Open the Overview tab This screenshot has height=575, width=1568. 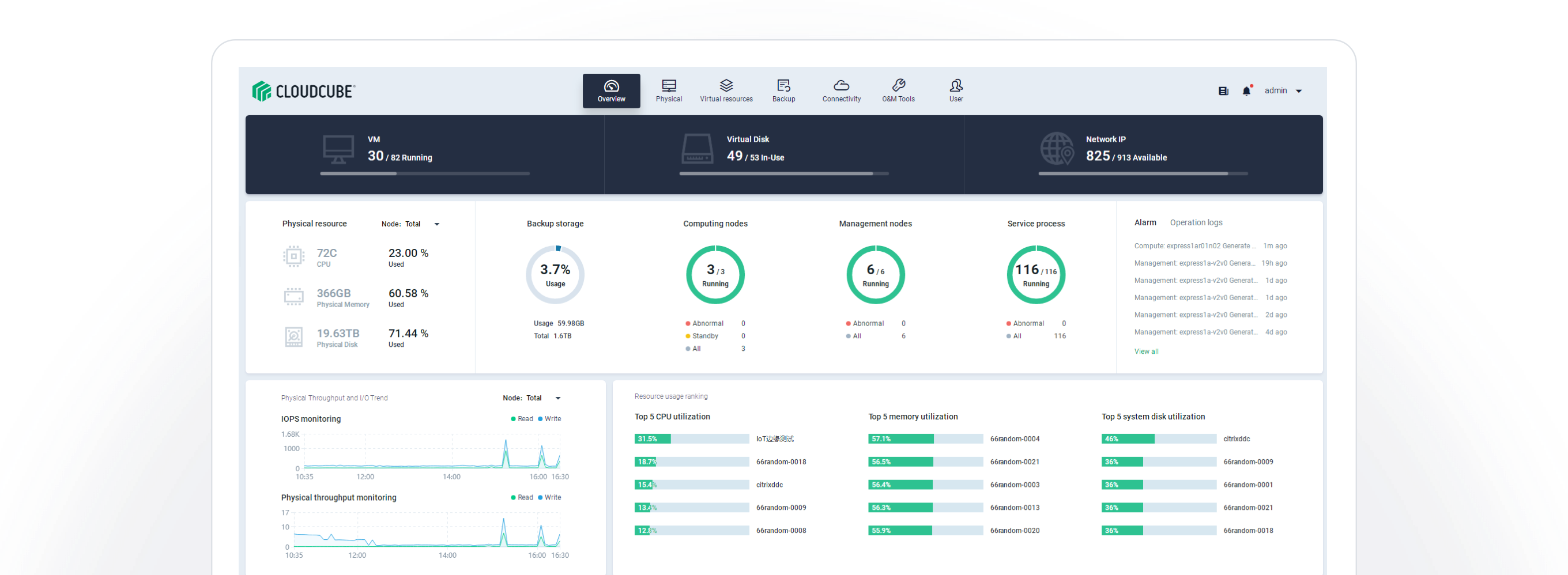tap(611, 90)
